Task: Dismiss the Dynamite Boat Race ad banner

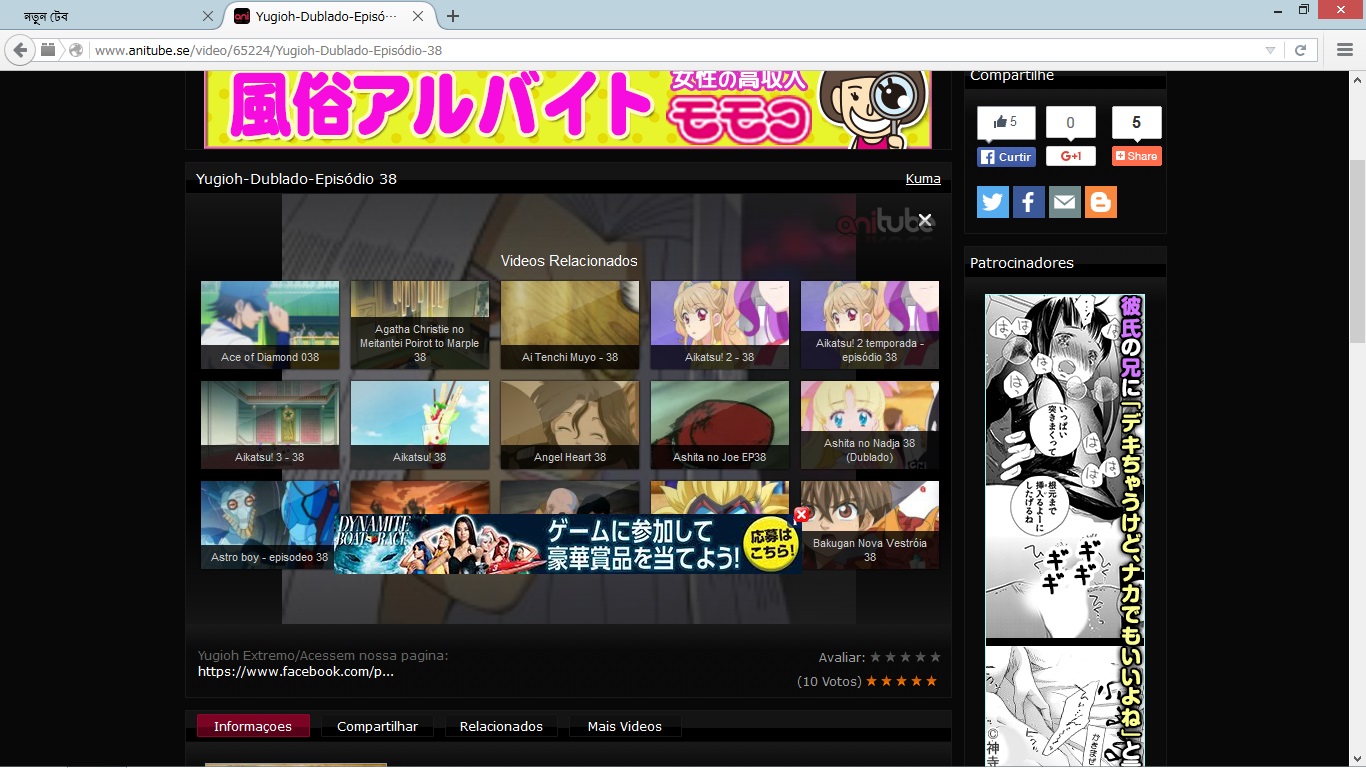Action: coord(801,514)
